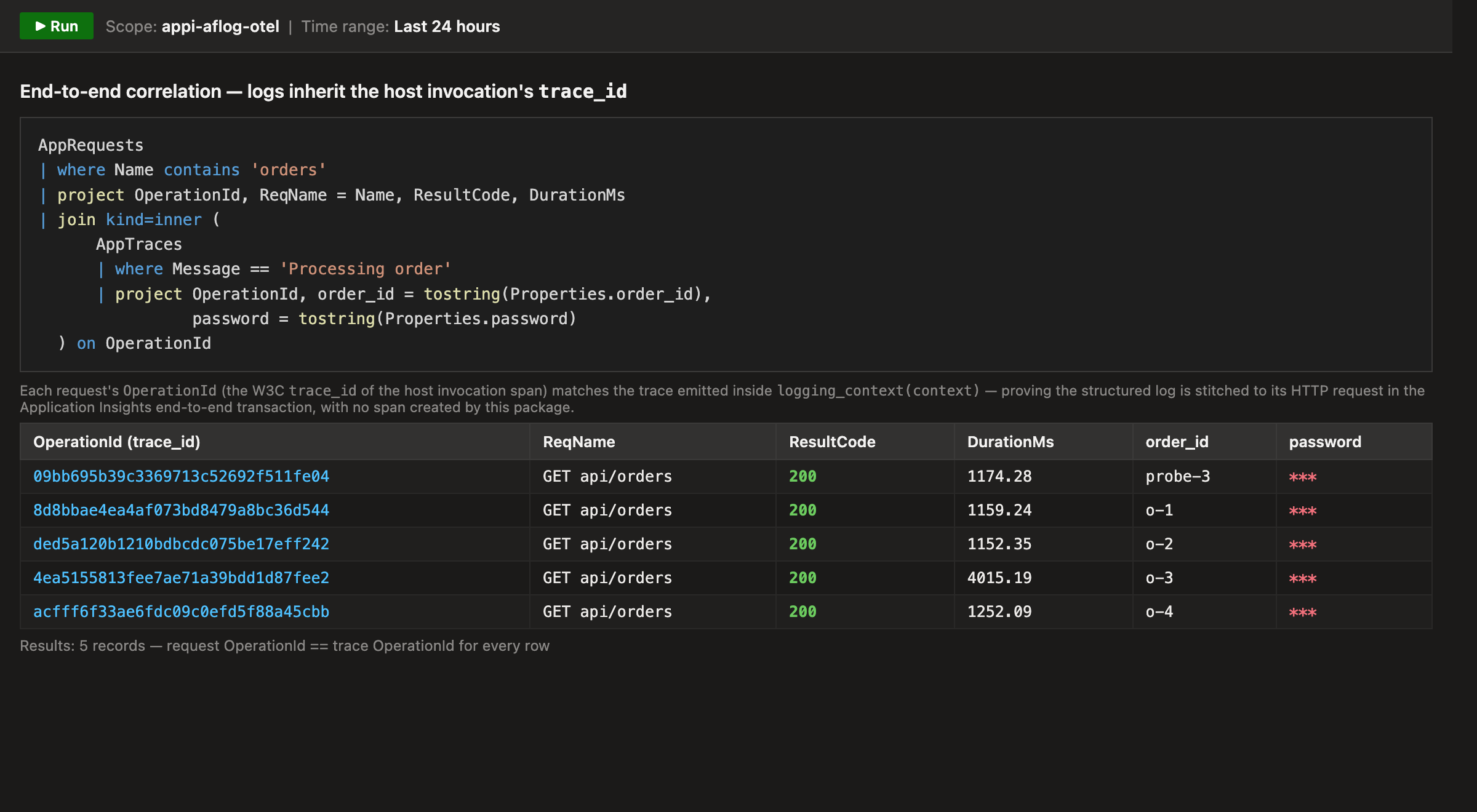Image resolution: width=1477 pixels, height=812 pixels.
Task: Click masked password in o-1 row
Action: pos(1303,511)
